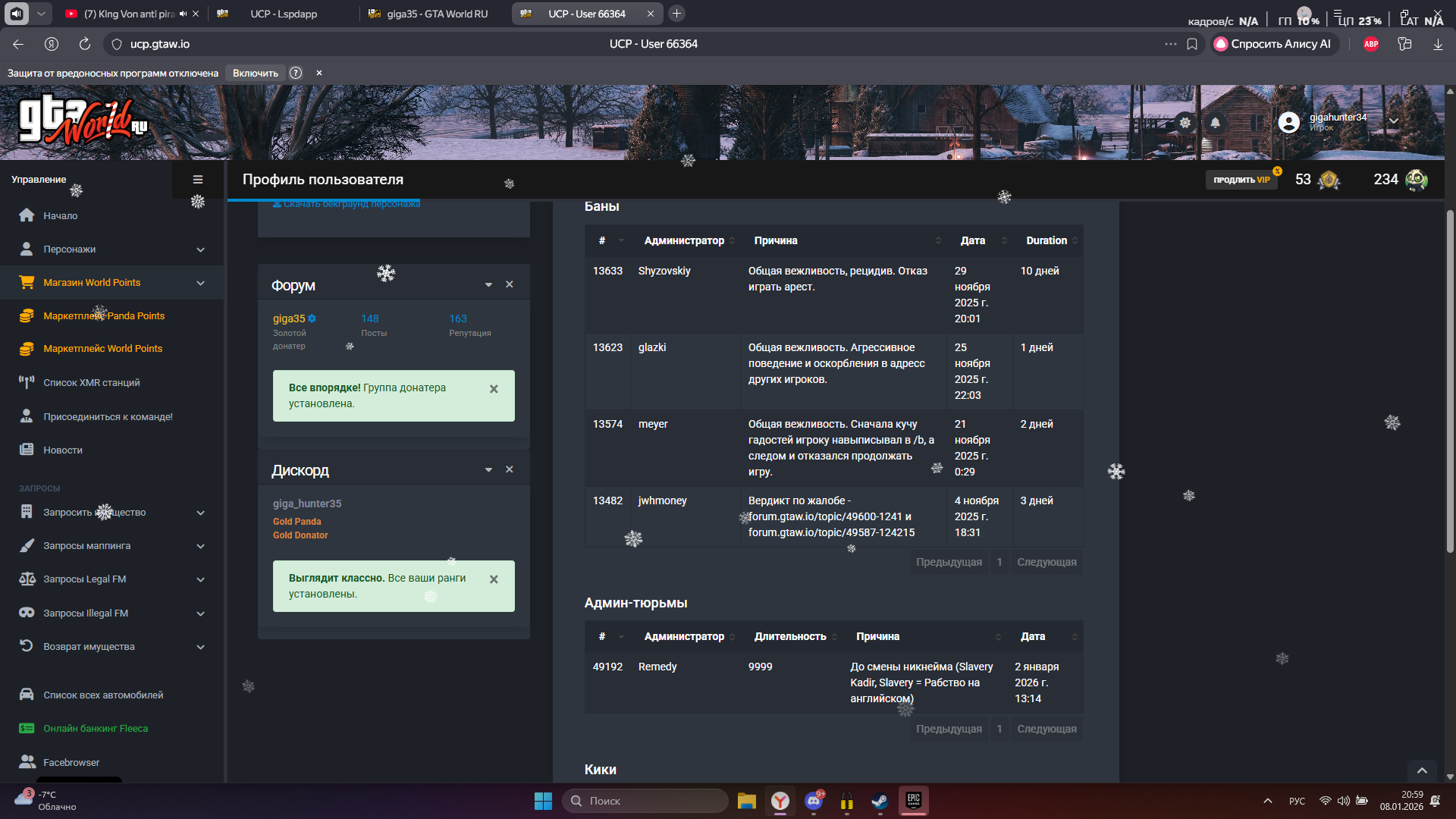Collapse the Форум panel arrow
1456x819 pixels.
coord(488,285)
